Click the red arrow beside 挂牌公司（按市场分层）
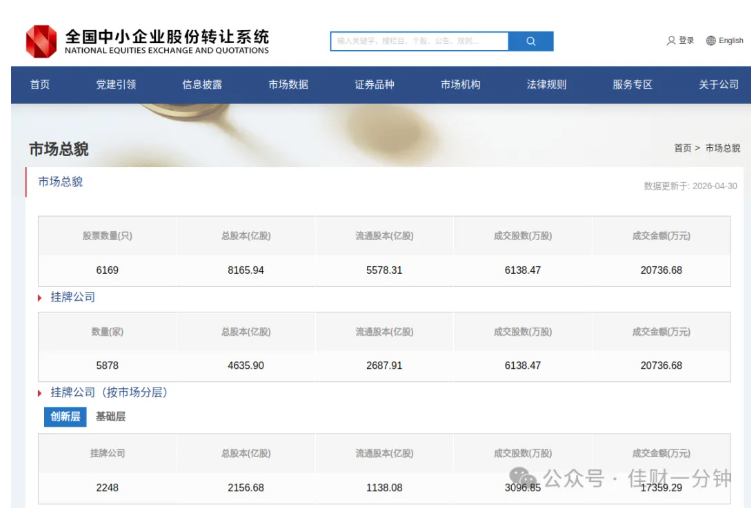Viewport: 751px width, 516px height. coord(40,393)
